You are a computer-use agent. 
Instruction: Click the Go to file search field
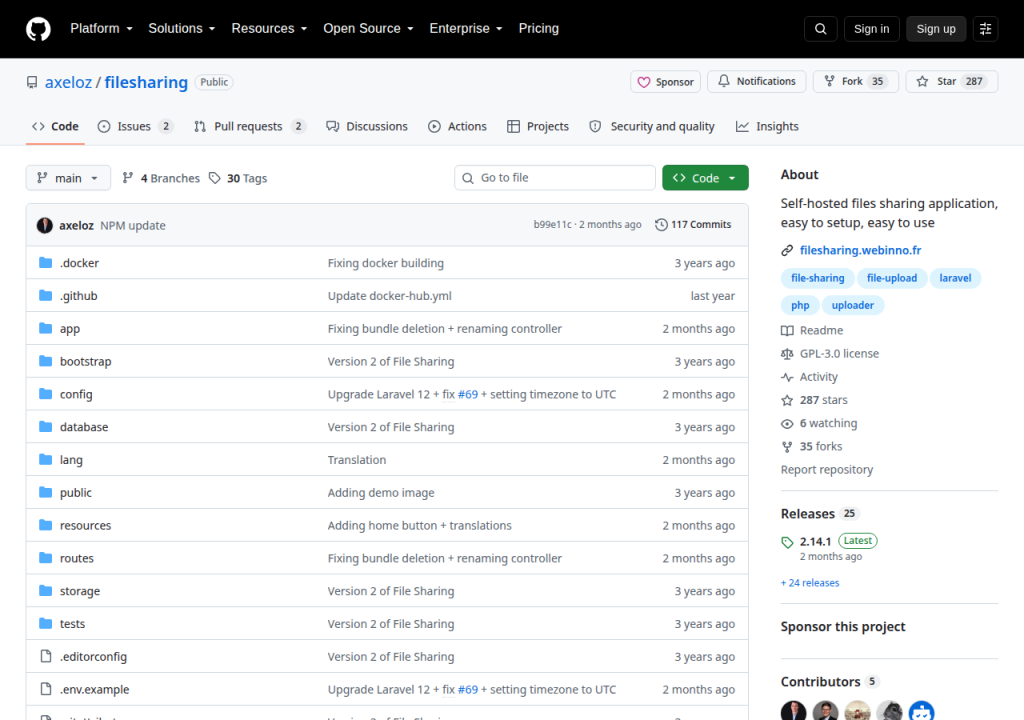pyautogui.click(x=555, y=178)
